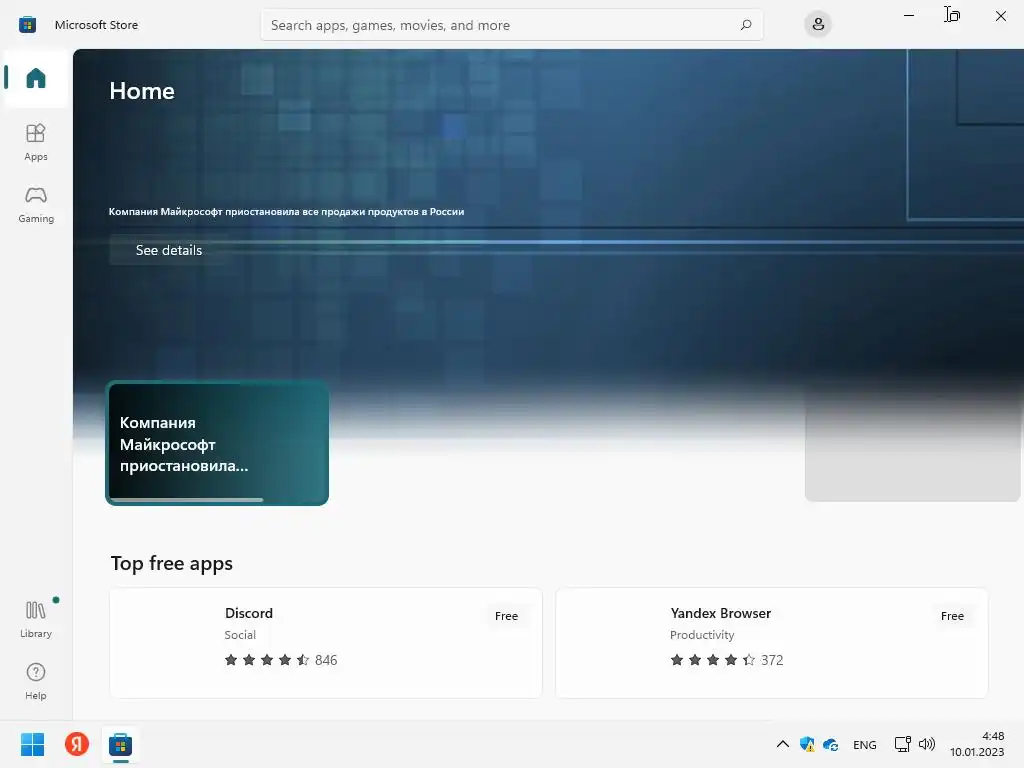Screen dimensions: 1024x768
Task: Open the user account profile icon
Action: point(818,25)
